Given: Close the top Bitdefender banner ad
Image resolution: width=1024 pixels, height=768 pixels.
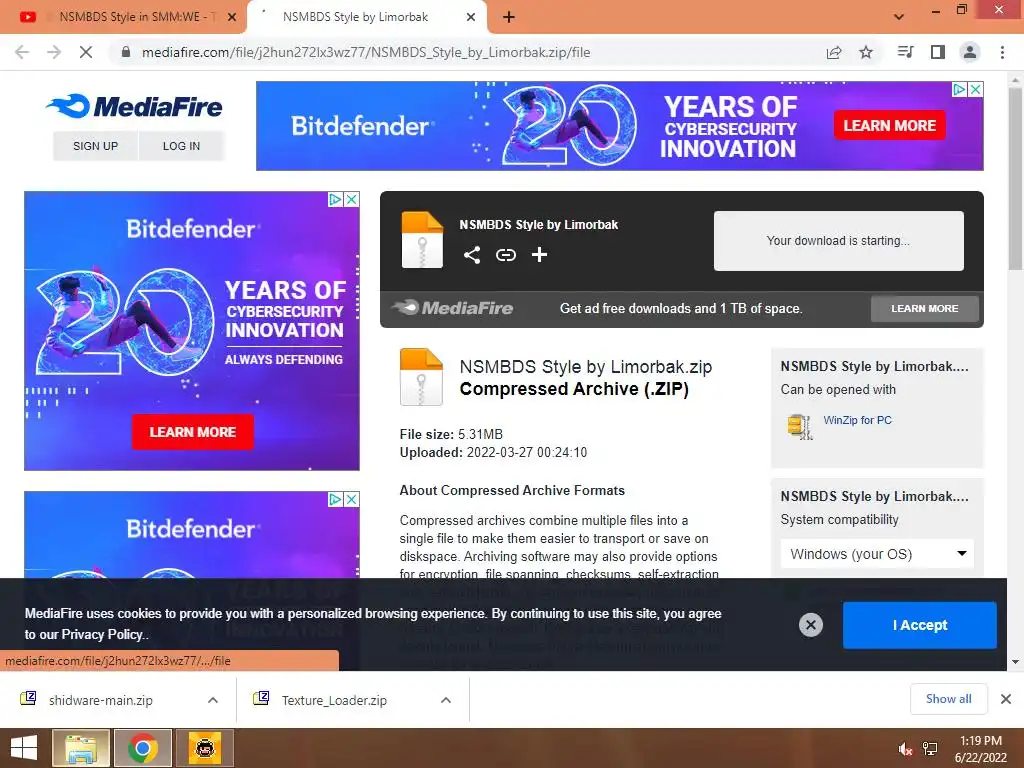Looking at the screenshot, I should (x=976, y=89).
